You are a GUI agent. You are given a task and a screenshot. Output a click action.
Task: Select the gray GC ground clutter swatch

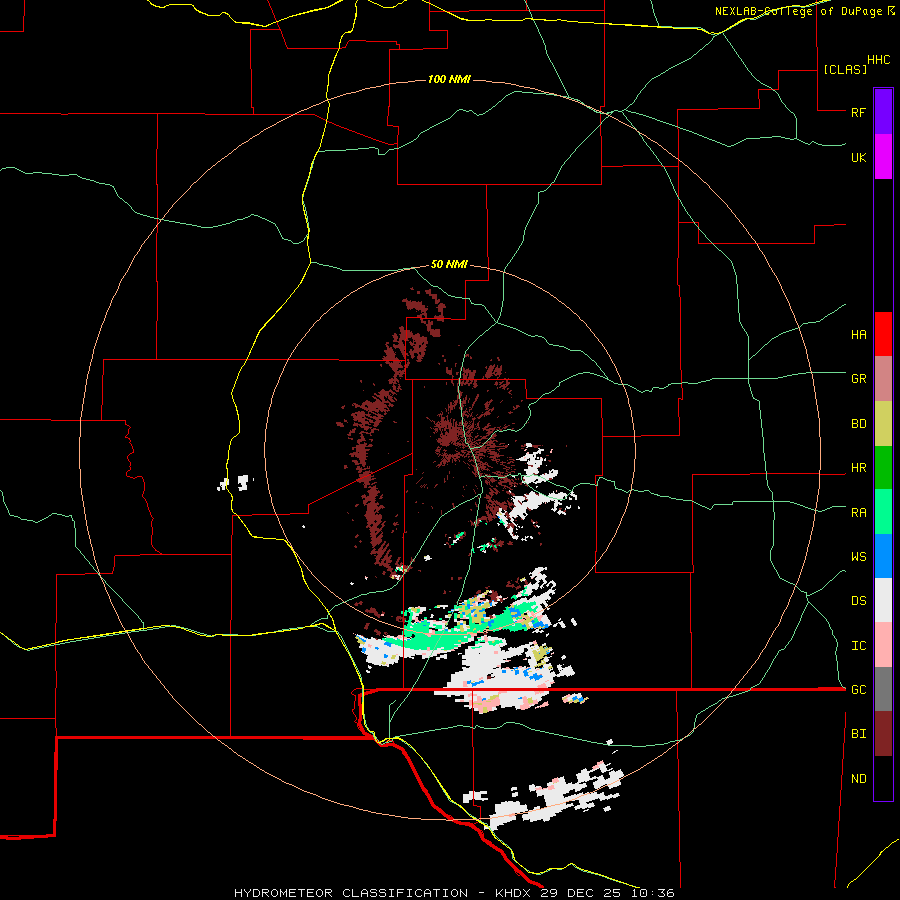tap(883, 689)
